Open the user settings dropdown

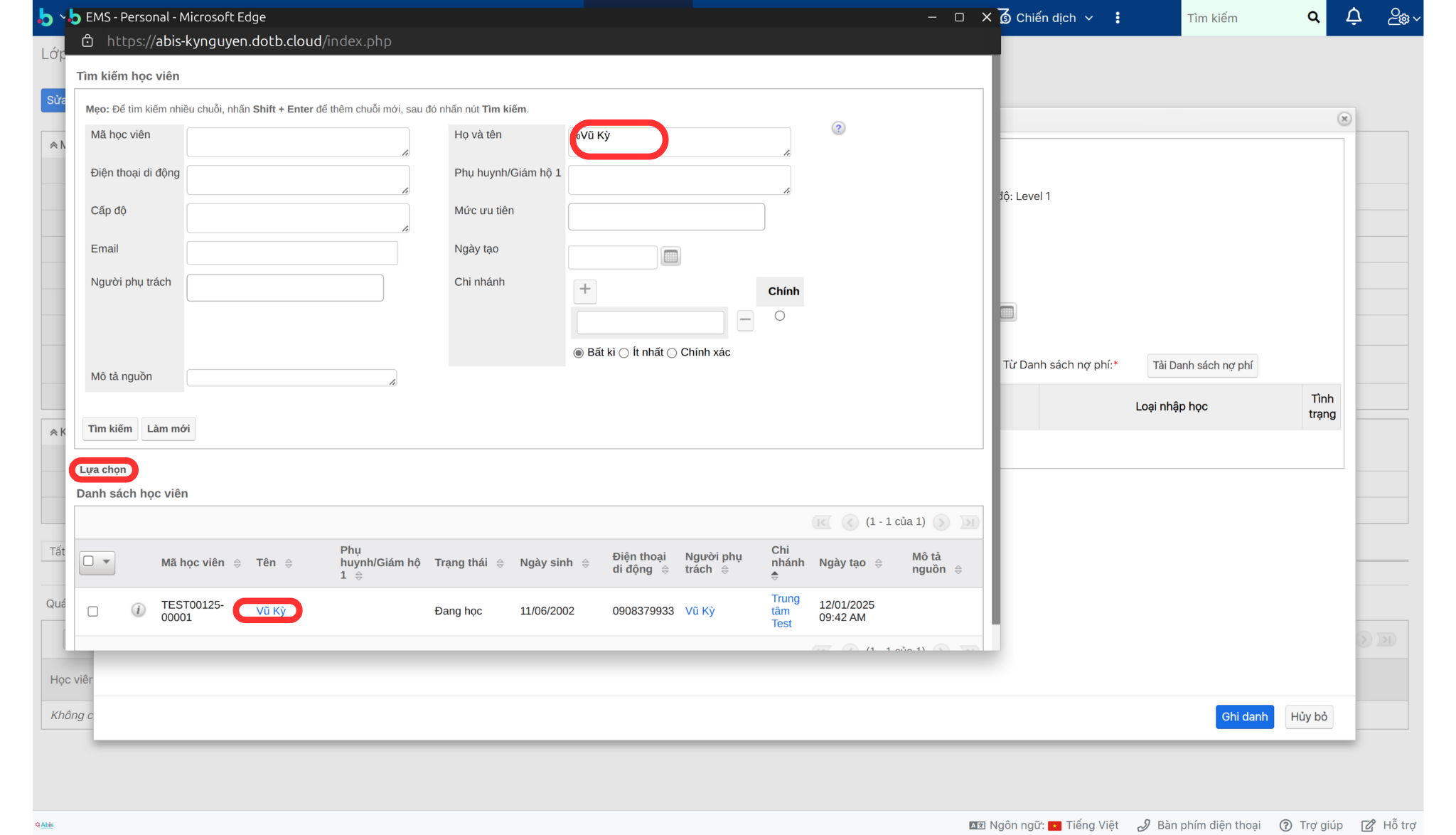point(1403,18)
